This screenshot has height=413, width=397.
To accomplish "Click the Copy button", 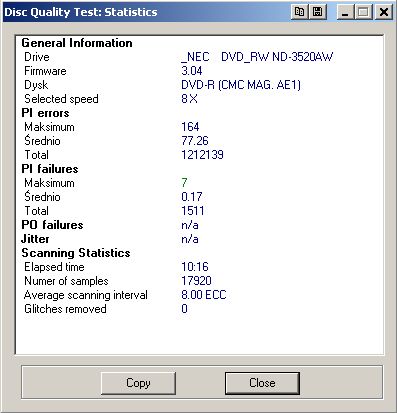I will (x=138, y=383).
